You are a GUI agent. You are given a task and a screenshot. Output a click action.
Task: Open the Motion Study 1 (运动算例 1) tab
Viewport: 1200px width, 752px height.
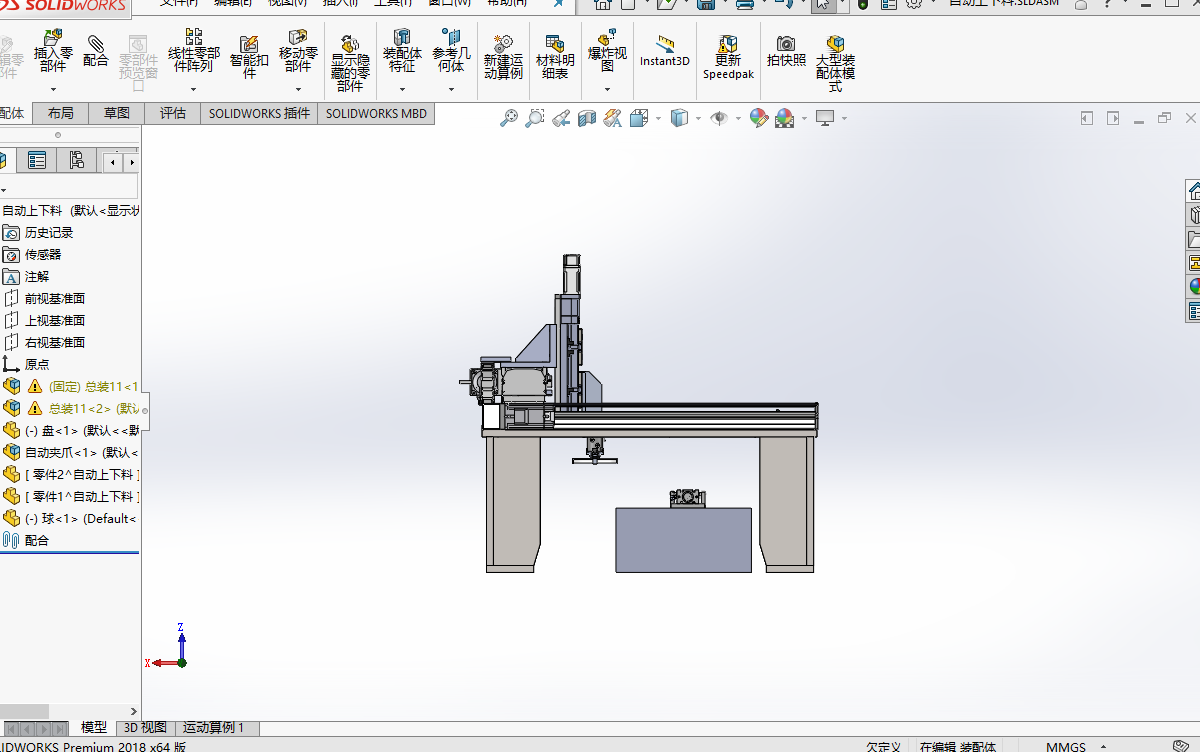tap(215, 728)
